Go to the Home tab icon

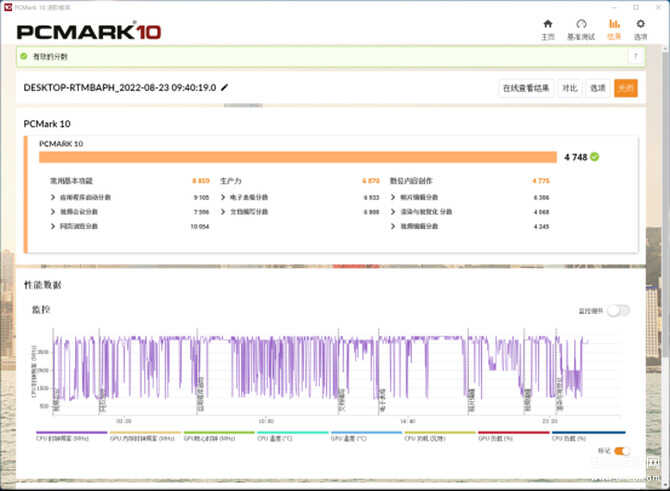(x=548, y=24)
